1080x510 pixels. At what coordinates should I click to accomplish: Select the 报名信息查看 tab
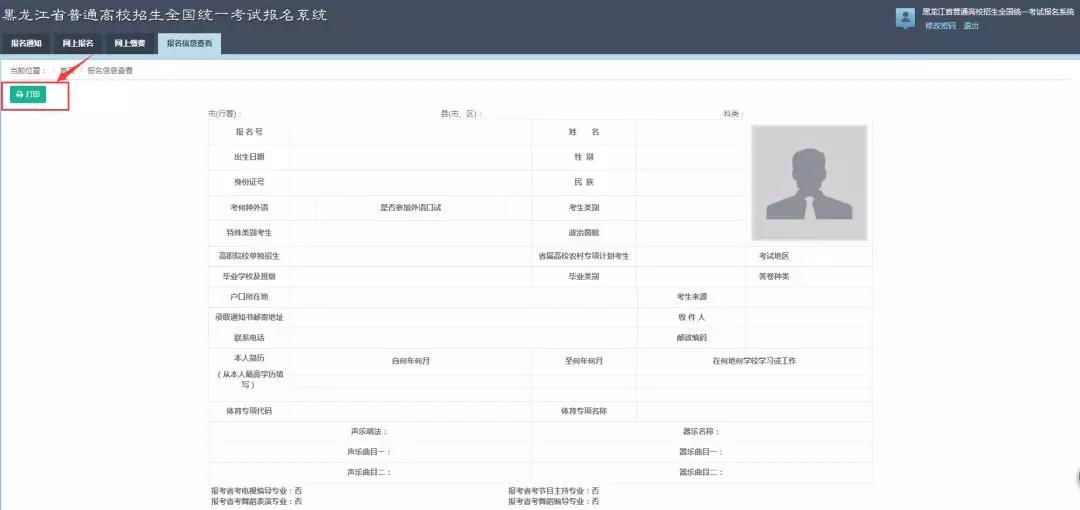pyautogui.click(x=189, y=44)
